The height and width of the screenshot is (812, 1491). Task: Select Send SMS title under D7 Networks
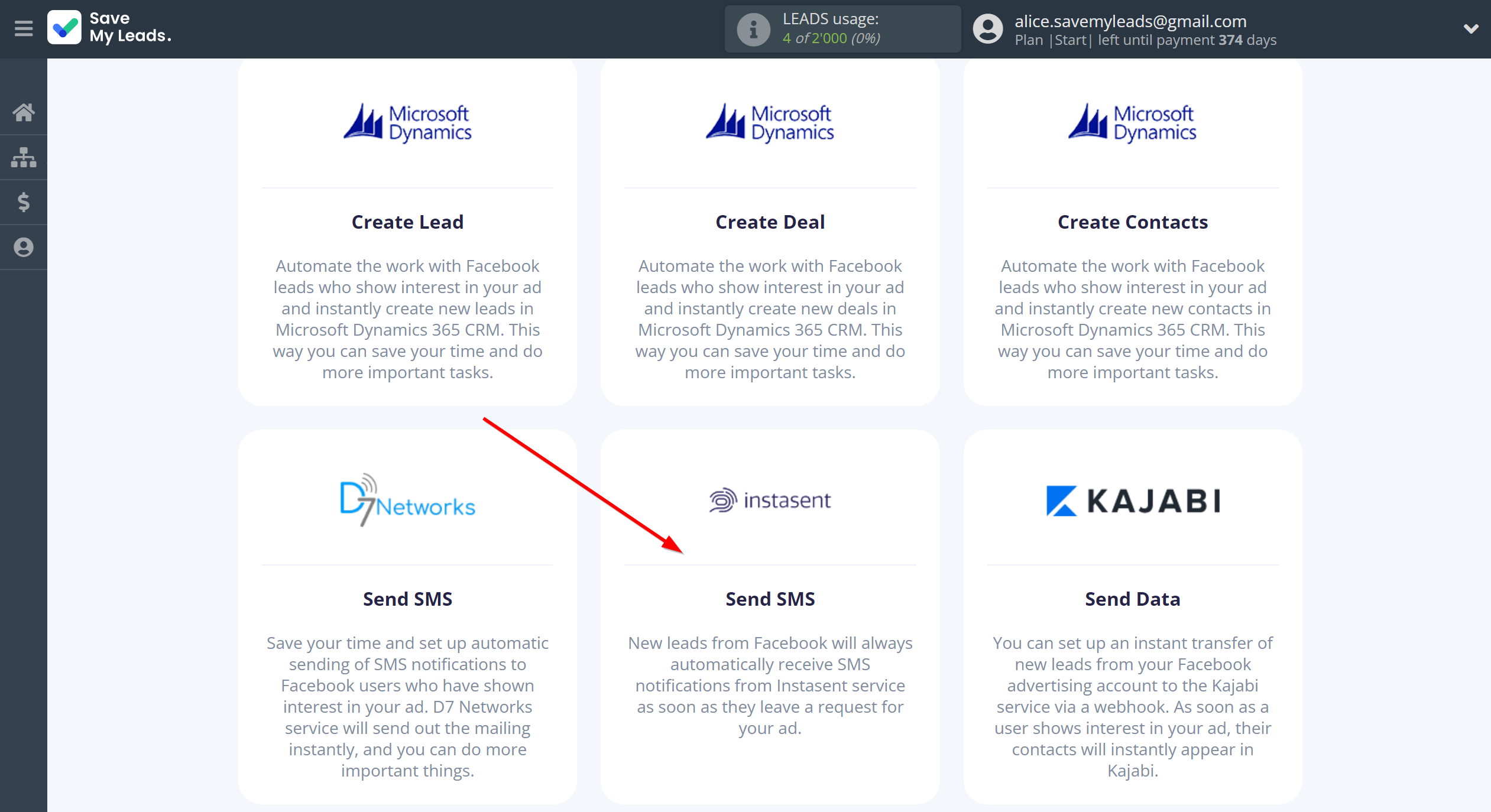point(407,599)
